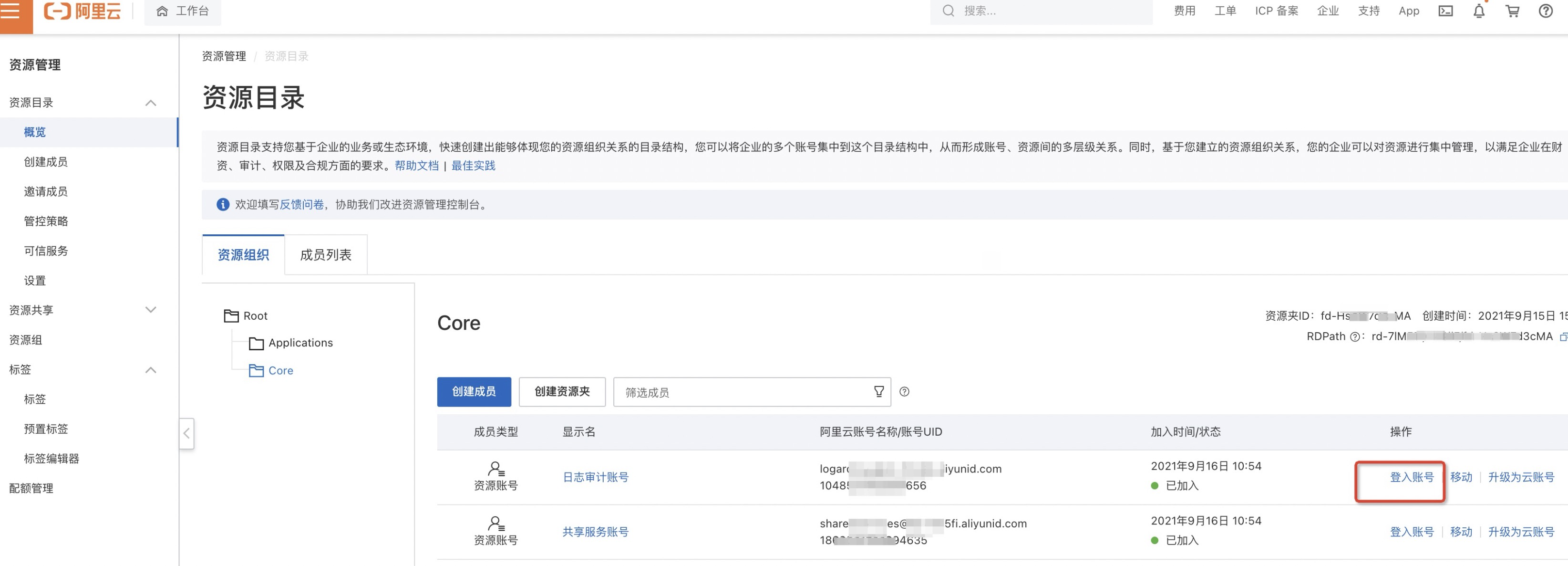
Task: Open the shopping cart icon
Action: (x=1512, y=11)
